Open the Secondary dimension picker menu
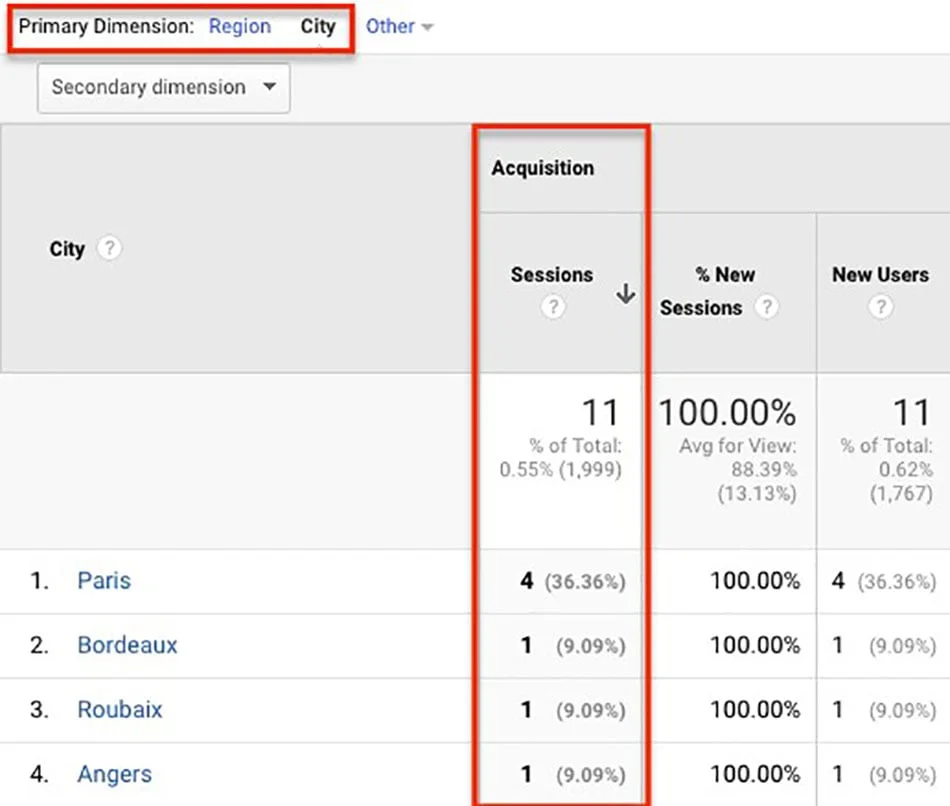 (x=163, y=88)
